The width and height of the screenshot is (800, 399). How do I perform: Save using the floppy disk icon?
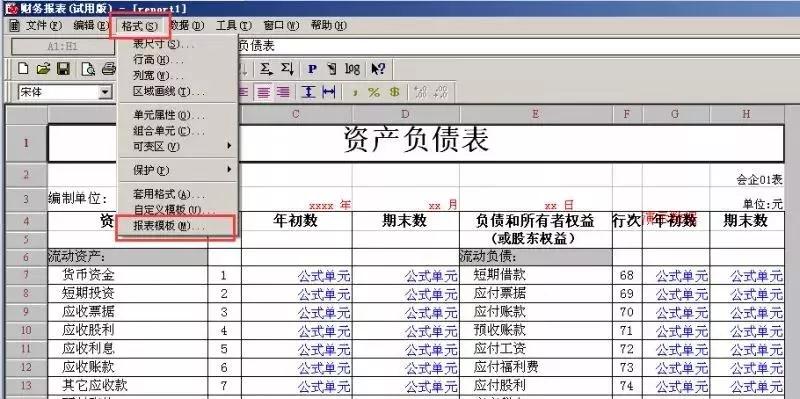tap(63, 68)
